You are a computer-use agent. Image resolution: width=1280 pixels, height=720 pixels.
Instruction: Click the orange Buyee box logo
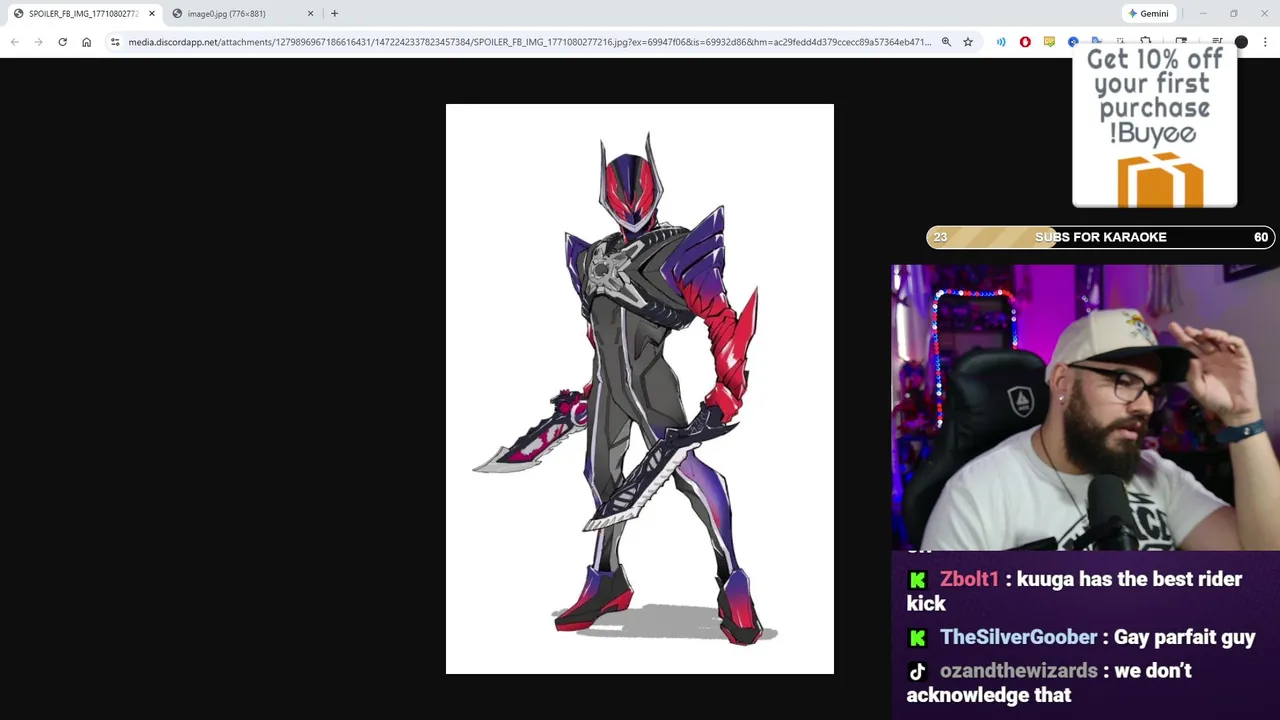click(x=1160, y=180)
